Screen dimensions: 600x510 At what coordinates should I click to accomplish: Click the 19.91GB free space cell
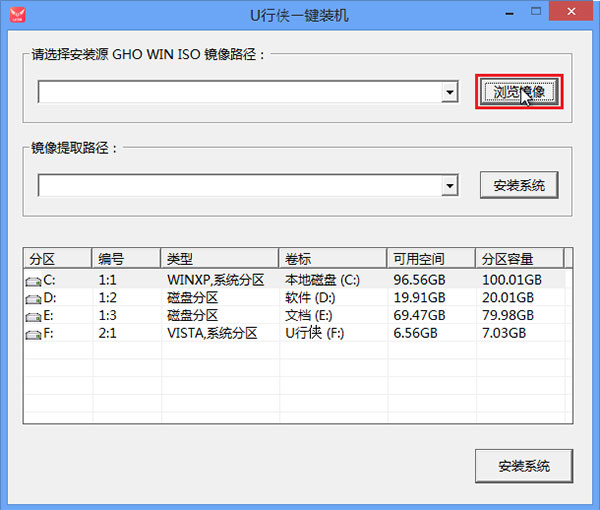point(419,298)
